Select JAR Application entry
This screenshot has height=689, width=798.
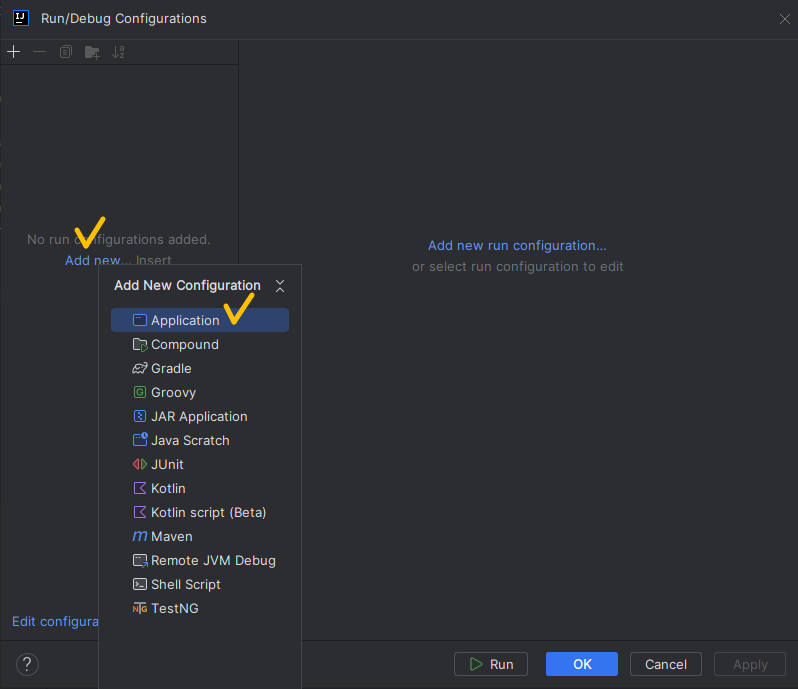[200, 416]
